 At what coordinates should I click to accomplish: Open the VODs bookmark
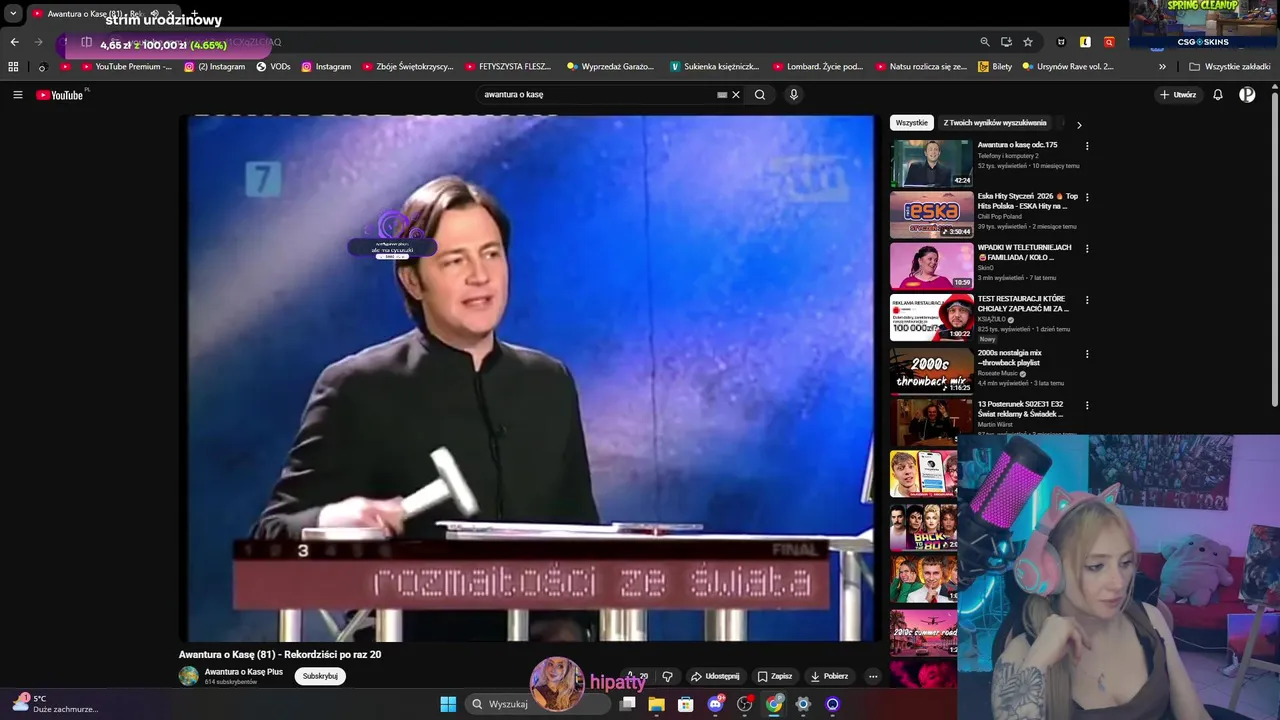click(273, 67)
